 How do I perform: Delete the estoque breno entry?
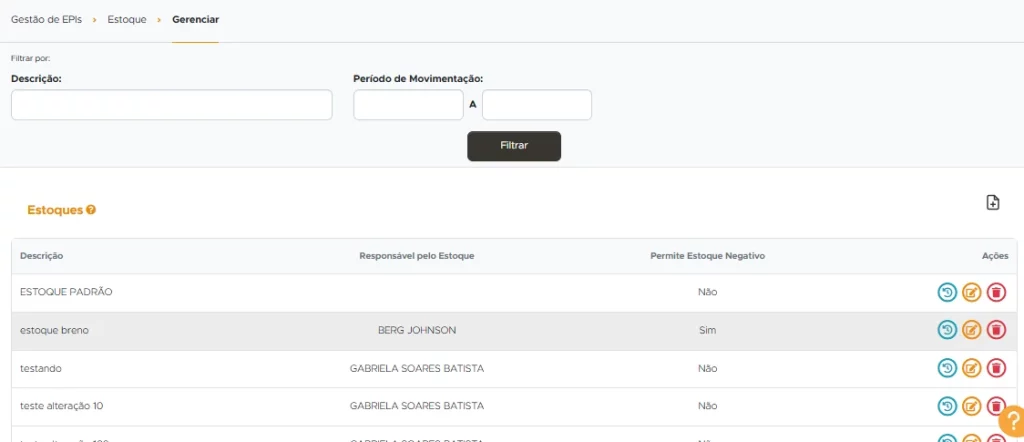click(x=996, y=330)
